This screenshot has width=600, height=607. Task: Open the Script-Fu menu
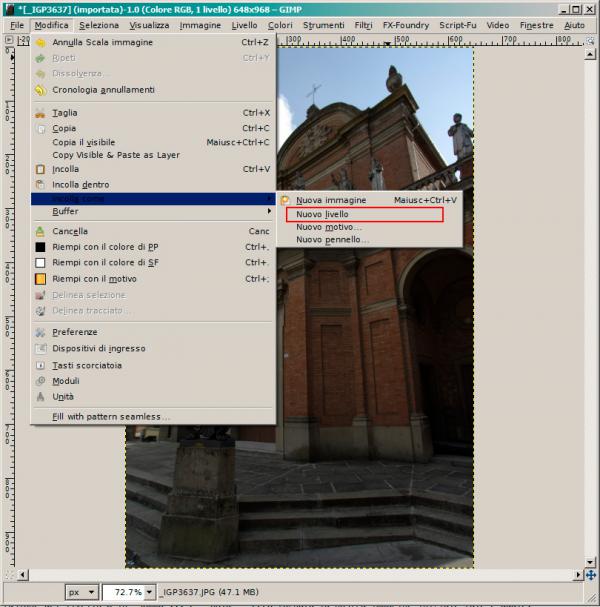[458, 26]
